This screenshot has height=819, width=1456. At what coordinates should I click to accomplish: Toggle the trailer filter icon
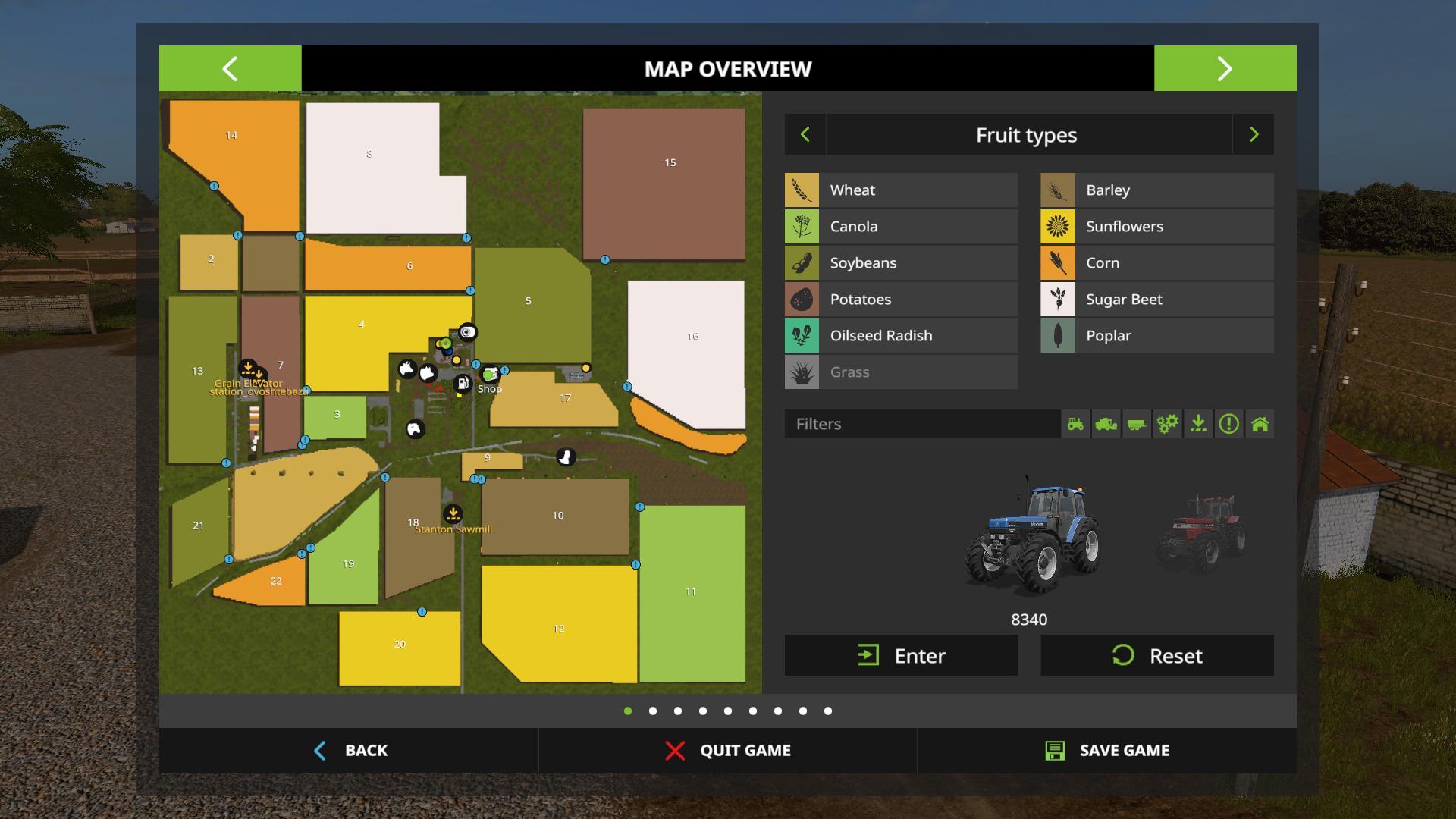pyautogui.click(x=1137, y=424)
